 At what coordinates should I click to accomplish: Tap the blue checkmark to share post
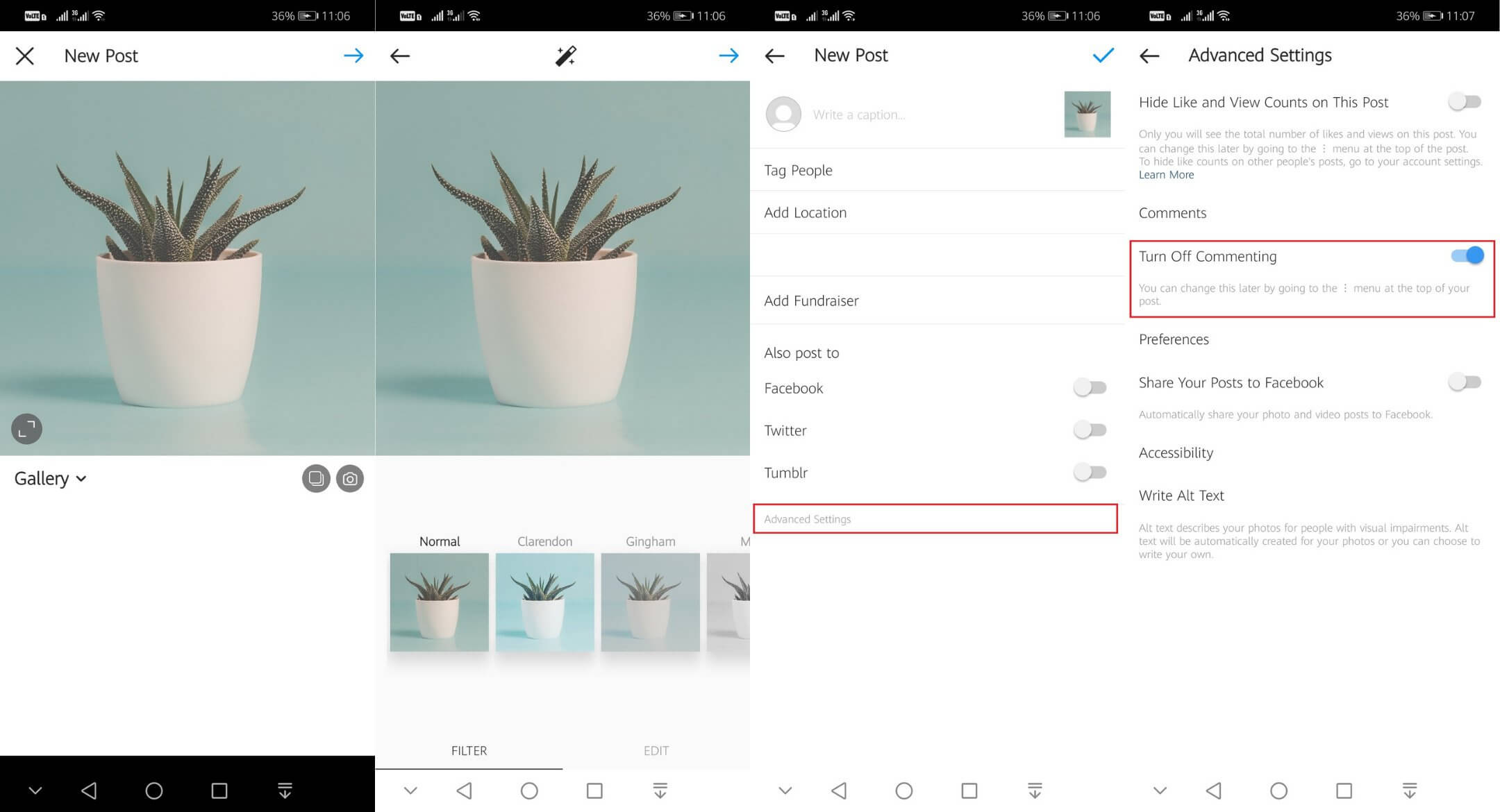(1103, 55)
